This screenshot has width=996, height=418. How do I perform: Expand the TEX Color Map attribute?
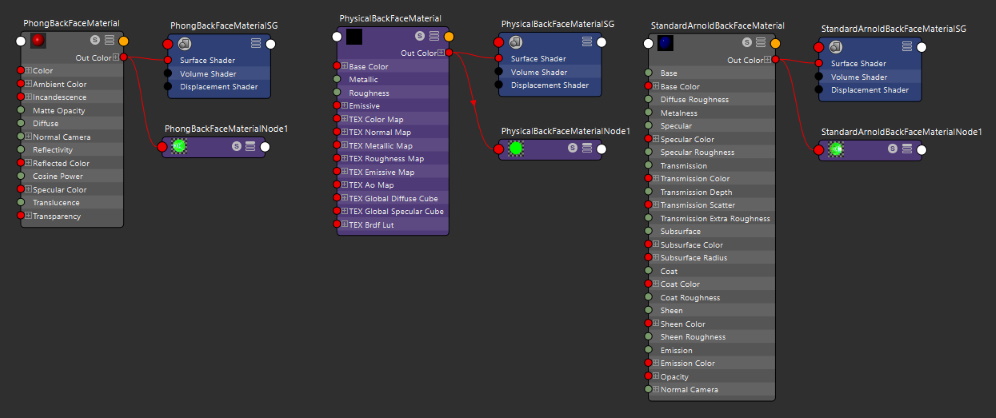(344, 119)
